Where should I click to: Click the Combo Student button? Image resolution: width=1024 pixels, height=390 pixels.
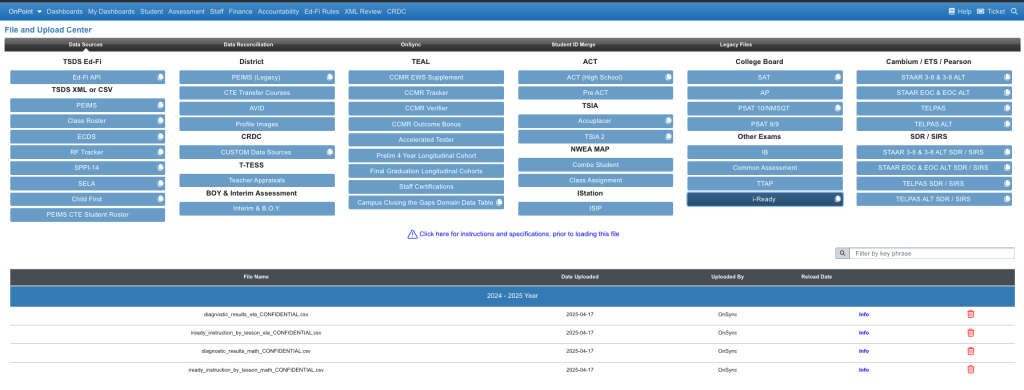tap(595, 165)
